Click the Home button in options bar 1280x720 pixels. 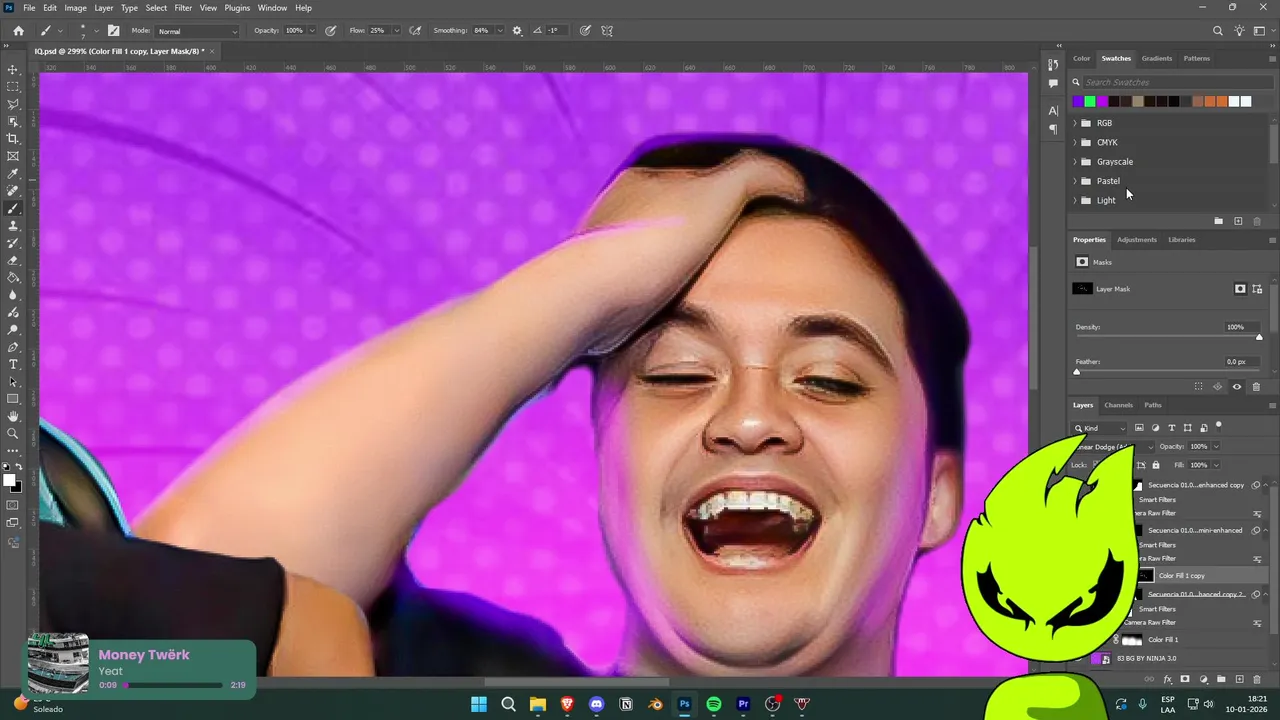(x=18, y=31)
